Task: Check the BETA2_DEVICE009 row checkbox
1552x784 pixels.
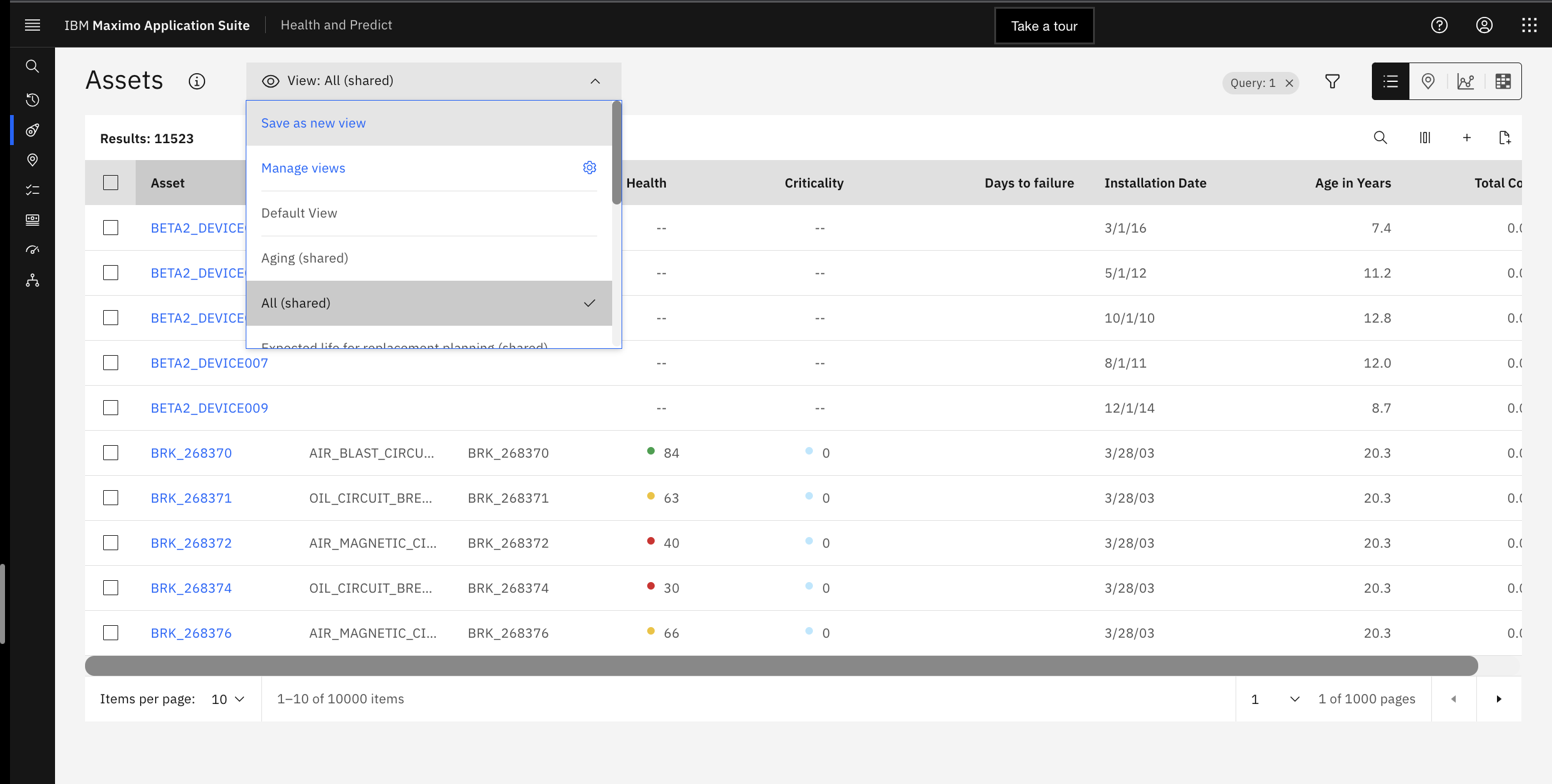Action: pyautogui.click(x=111, y=408)
